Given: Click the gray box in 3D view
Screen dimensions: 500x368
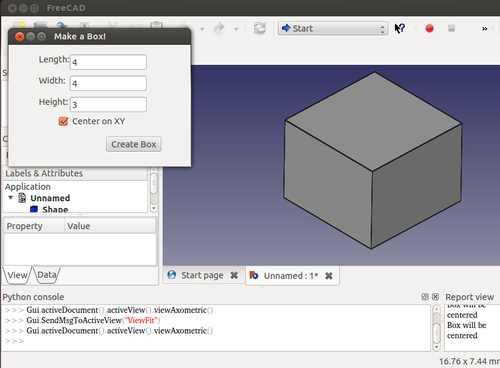Looking at the screenshot, I should [372, 160].
